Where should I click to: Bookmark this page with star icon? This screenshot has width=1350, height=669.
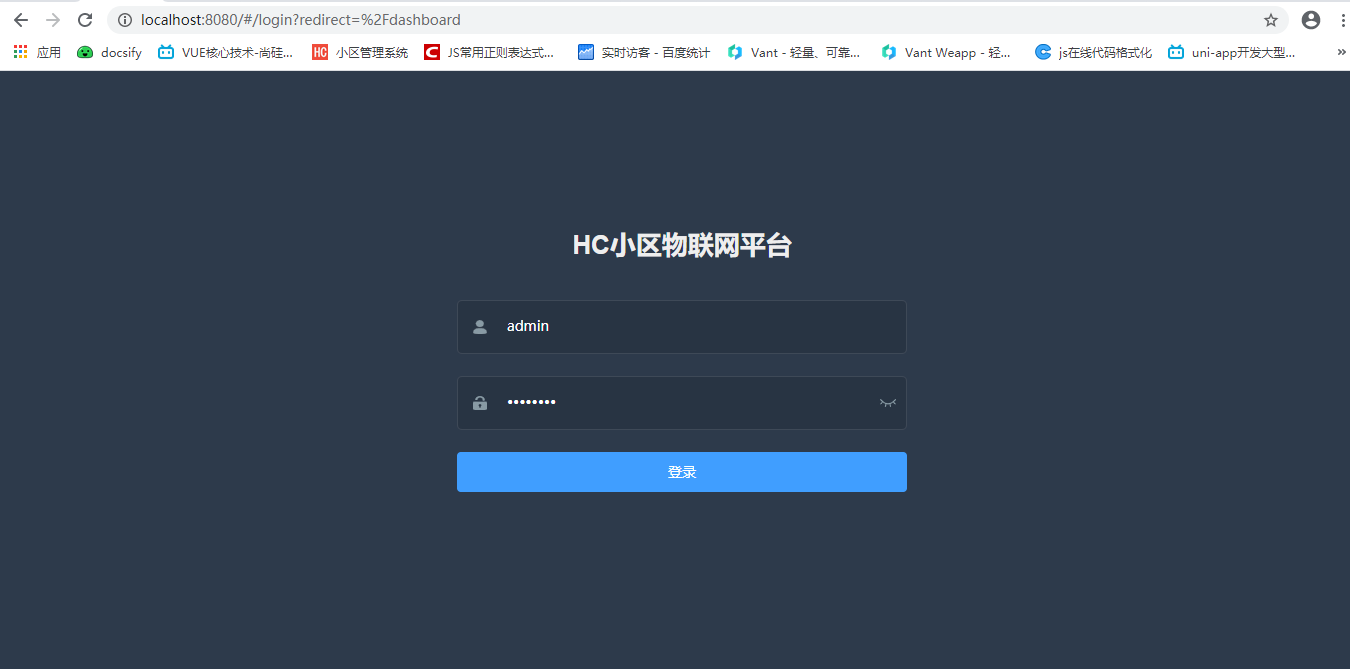coord(1271,20)
